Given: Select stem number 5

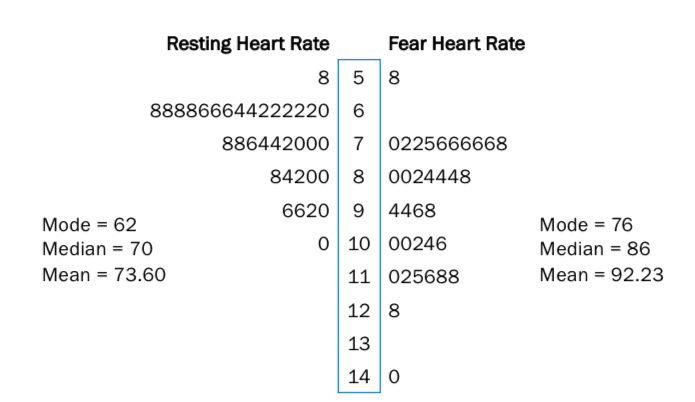Looking at the screenshot, I should [359, 77].
